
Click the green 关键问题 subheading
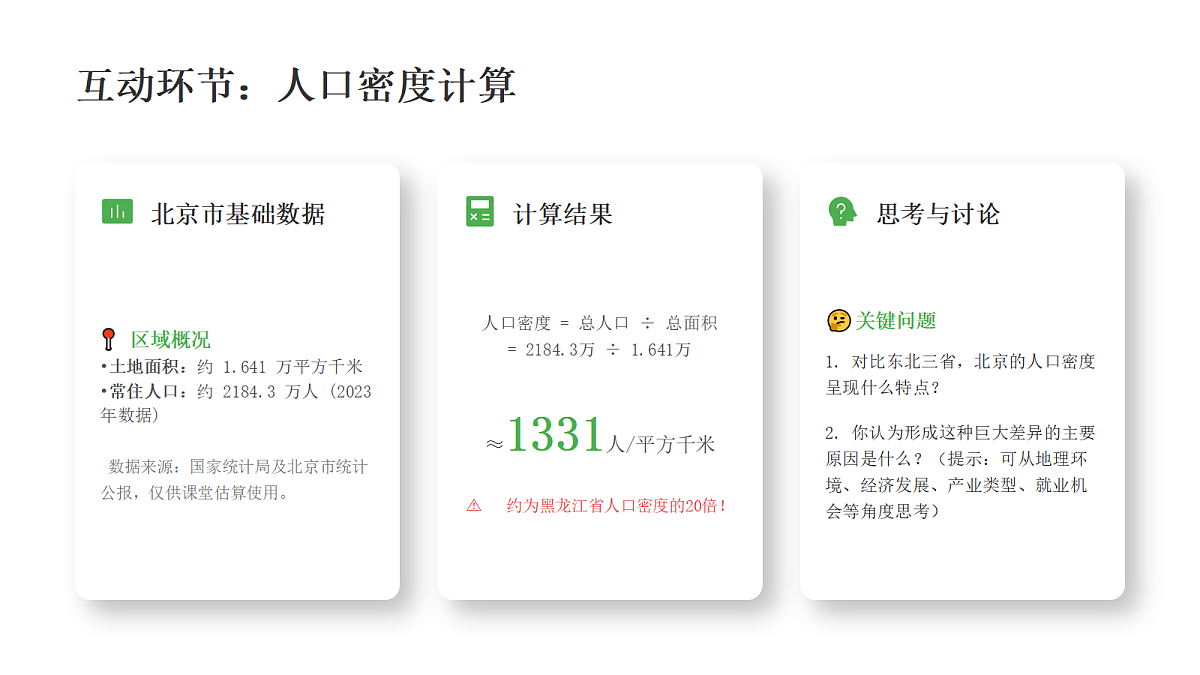pos(896,321)
